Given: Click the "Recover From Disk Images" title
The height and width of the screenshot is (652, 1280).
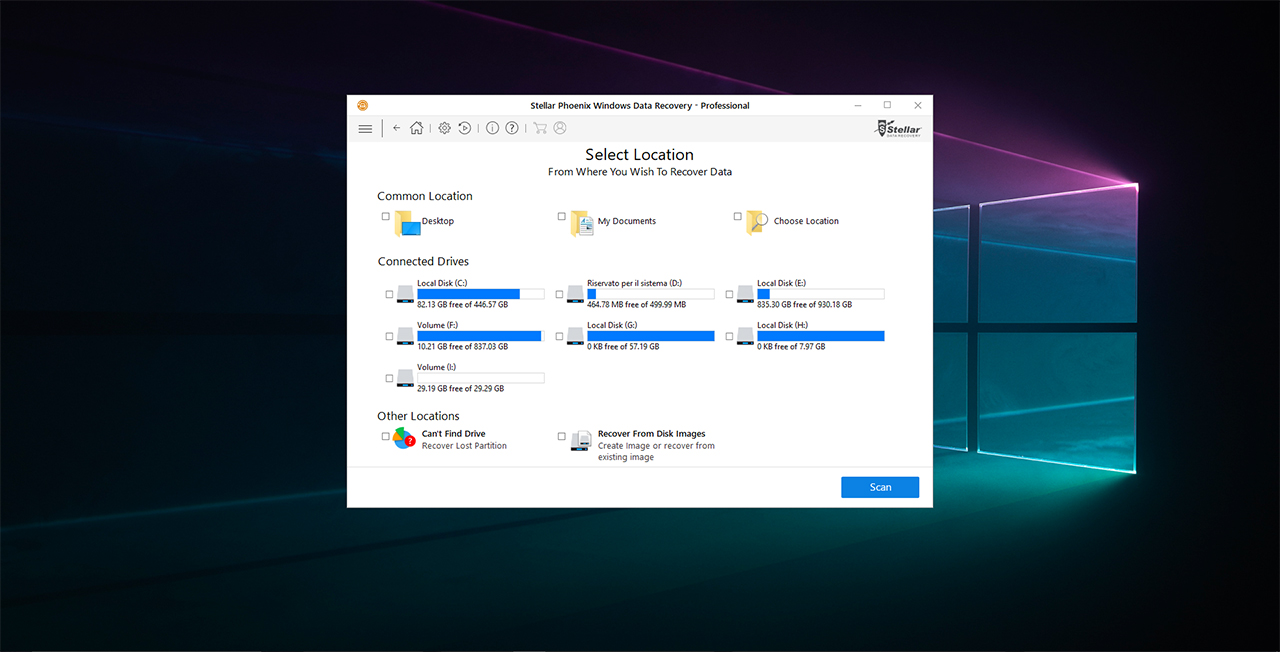Looking at the screenshot, I should [652, 434].
